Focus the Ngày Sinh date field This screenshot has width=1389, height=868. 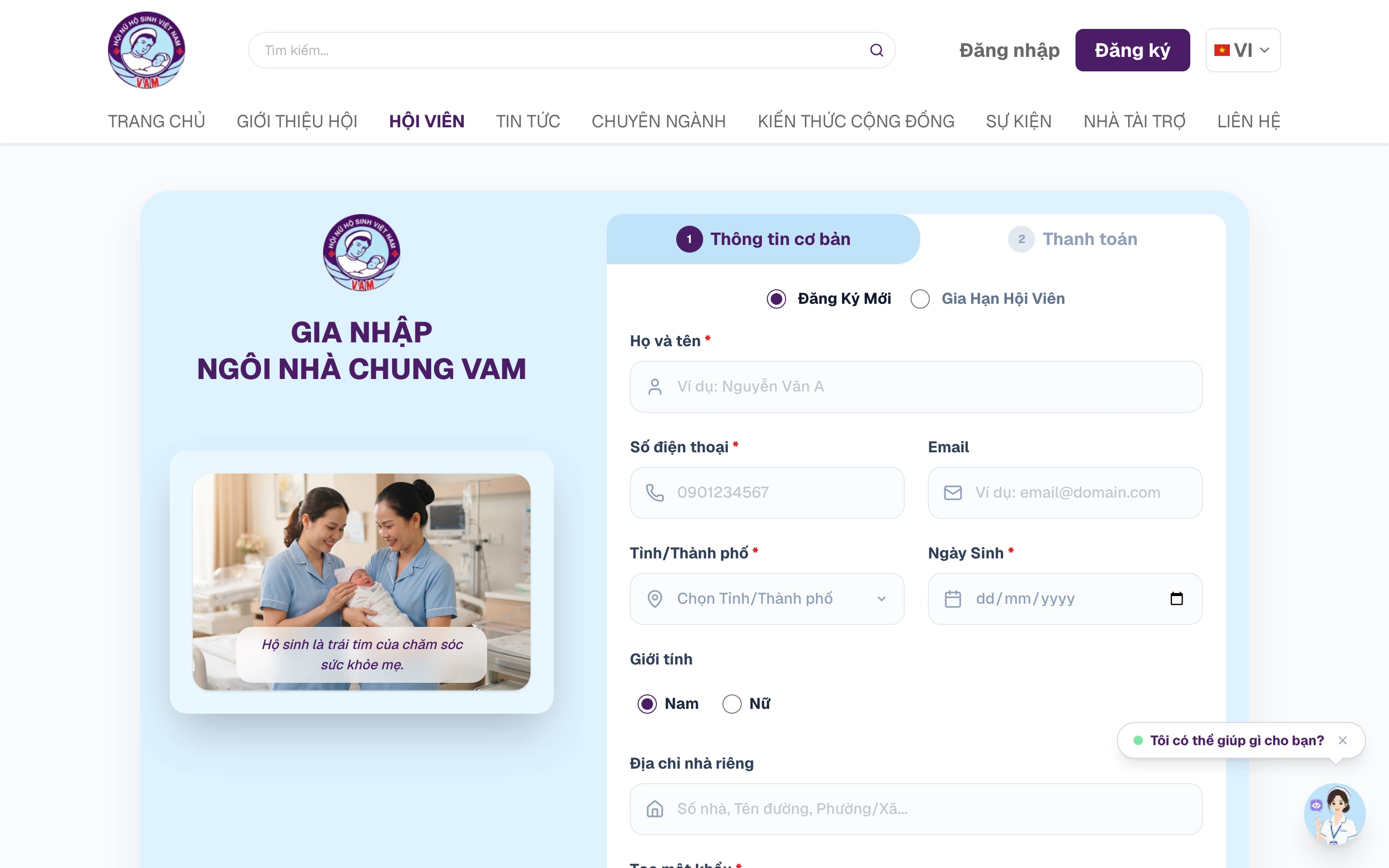coord(1065,599)
